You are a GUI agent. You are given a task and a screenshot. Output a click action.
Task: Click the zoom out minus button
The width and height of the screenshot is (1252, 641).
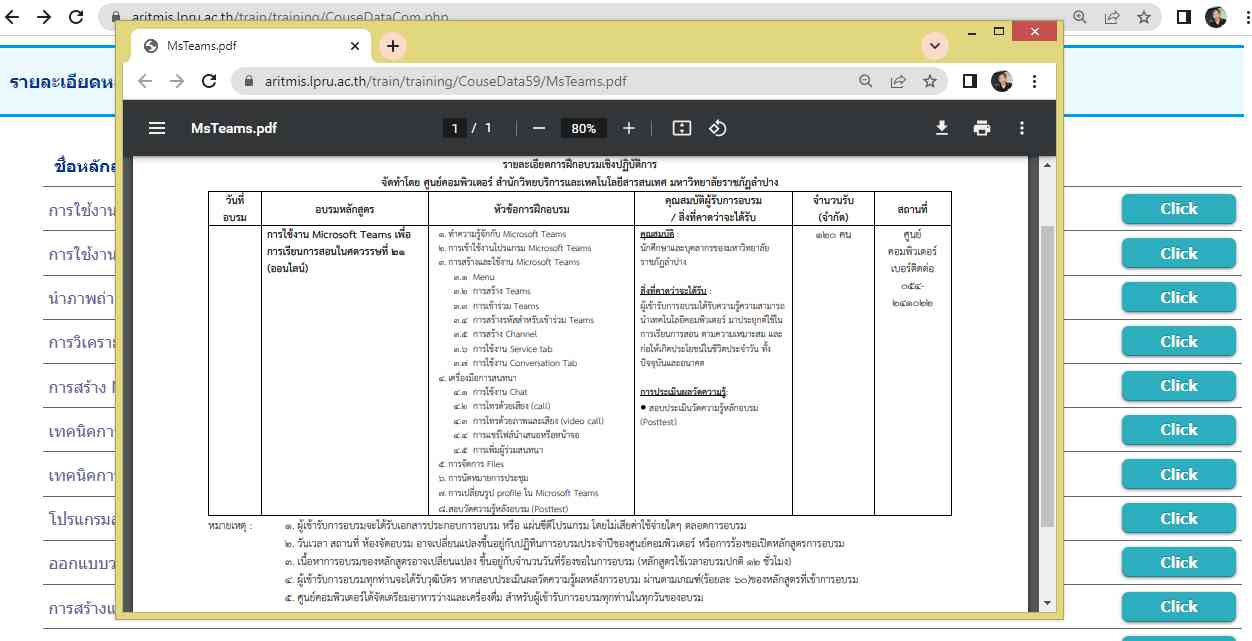pos(539,128)
